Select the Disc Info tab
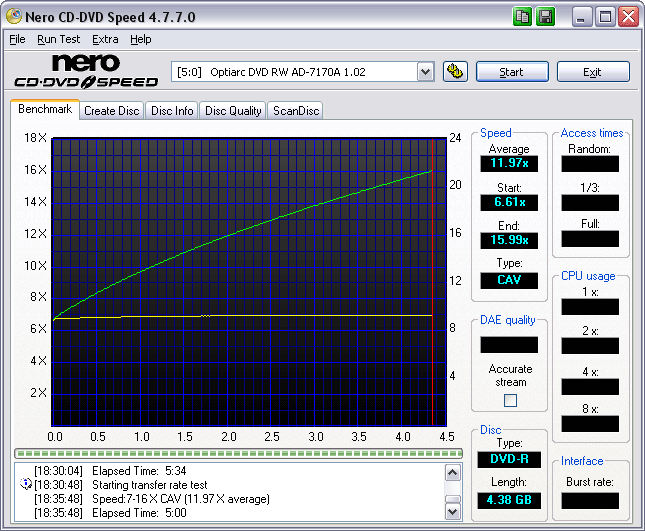Image resolution: width=645 pixels, height=531 pixels. [172, 111]
